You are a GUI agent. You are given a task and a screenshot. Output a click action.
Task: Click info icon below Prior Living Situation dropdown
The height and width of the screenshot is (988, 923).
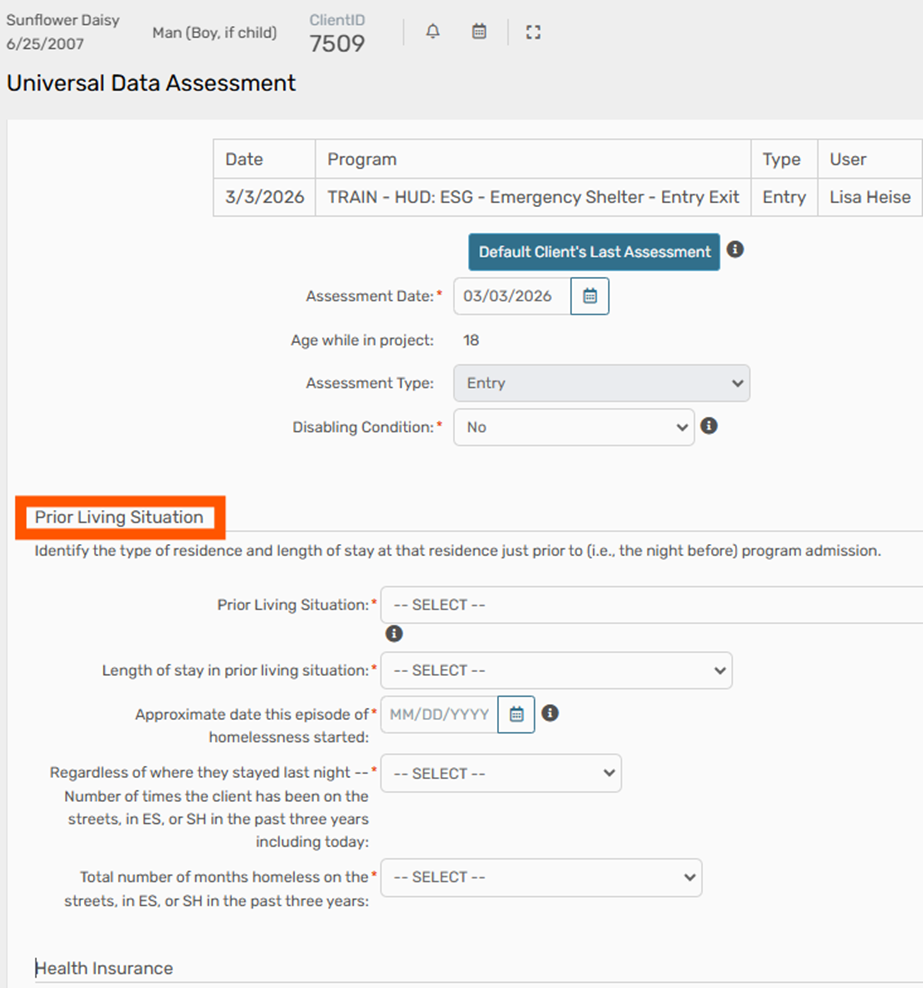pos(394,634)
